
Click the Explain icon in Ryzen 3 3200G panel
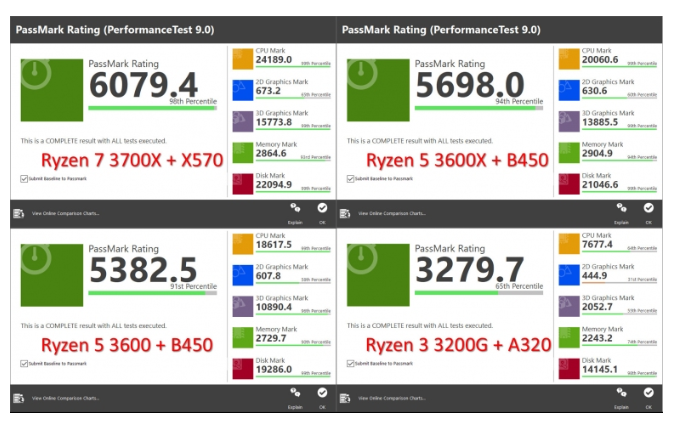[x=621, y=393]
